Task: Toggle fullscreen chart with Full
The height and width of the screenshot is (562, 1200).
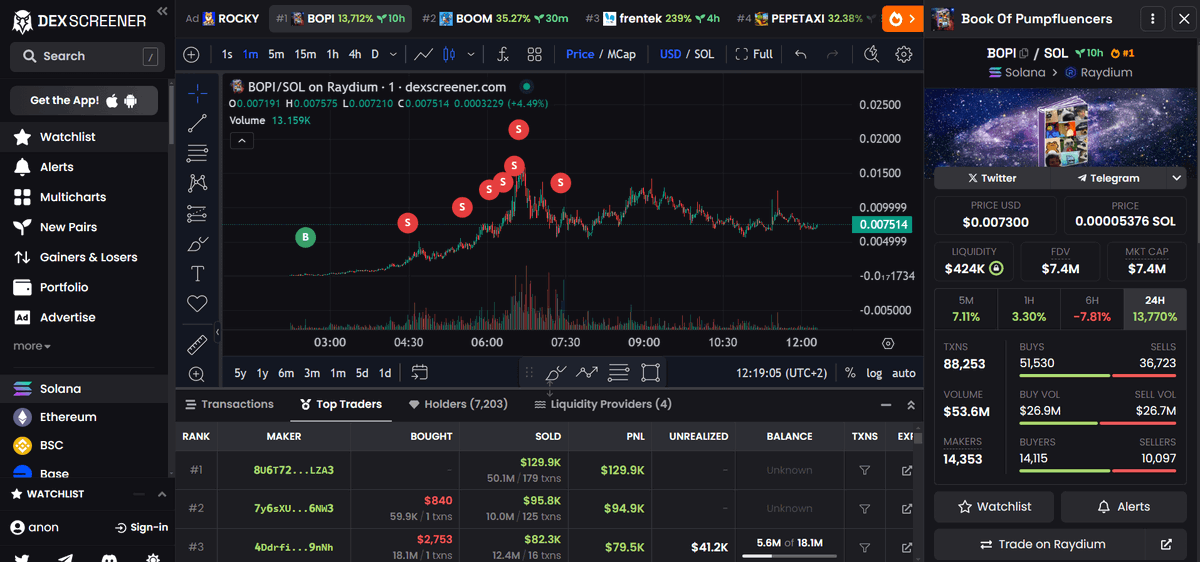Action: point(754,54)
